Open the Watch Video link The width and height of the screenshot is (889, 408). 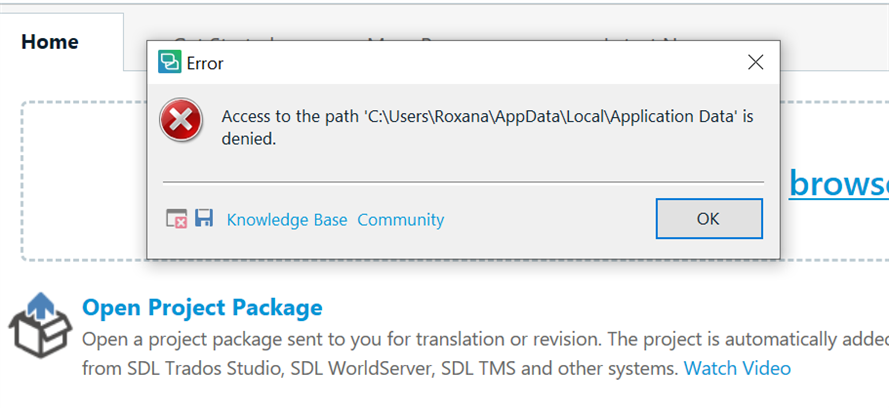pos(737,369)
